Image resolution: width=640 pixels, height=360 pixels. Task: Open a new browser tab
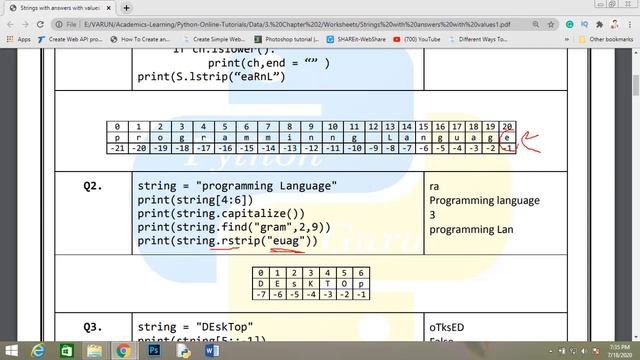coord(127,8)
